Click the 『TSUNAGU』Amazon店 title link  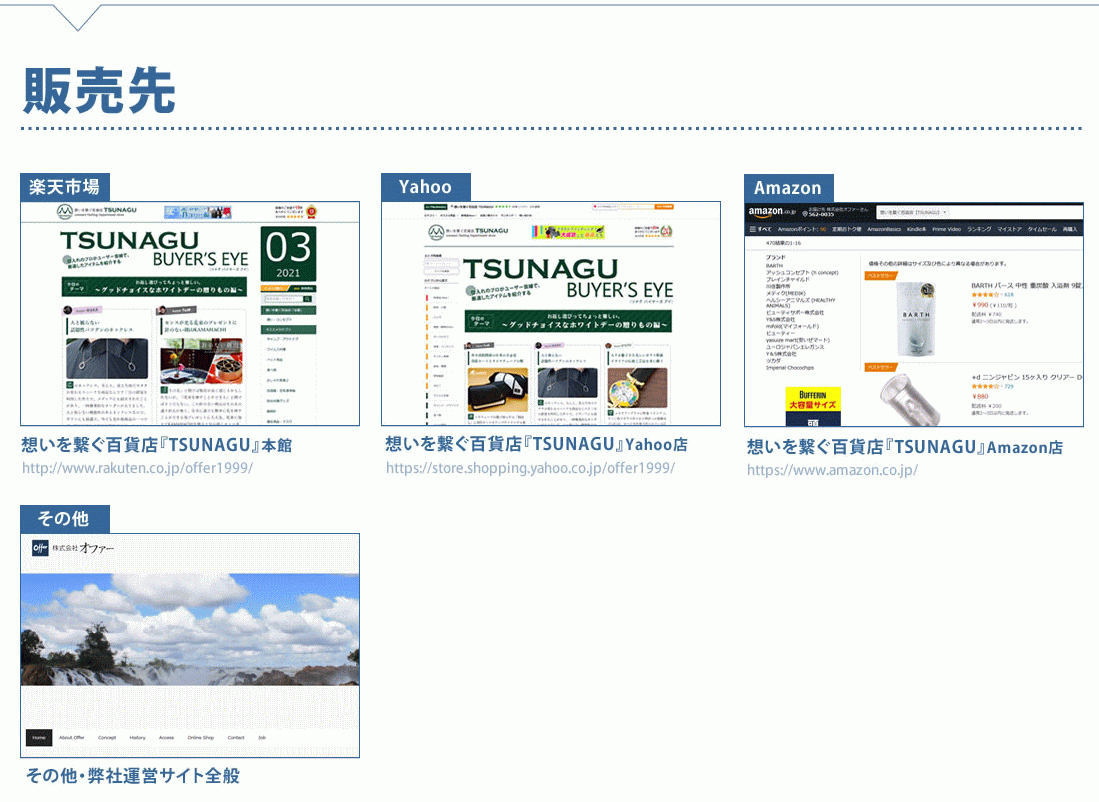click(905, 447)
